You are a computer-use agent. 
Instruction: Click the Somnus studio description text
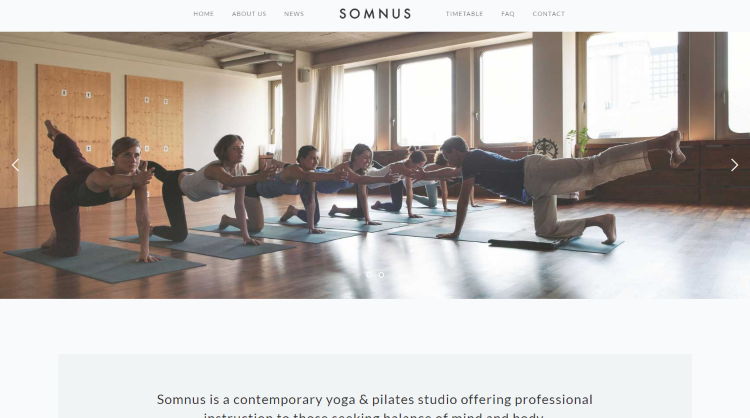coord(375,406)
